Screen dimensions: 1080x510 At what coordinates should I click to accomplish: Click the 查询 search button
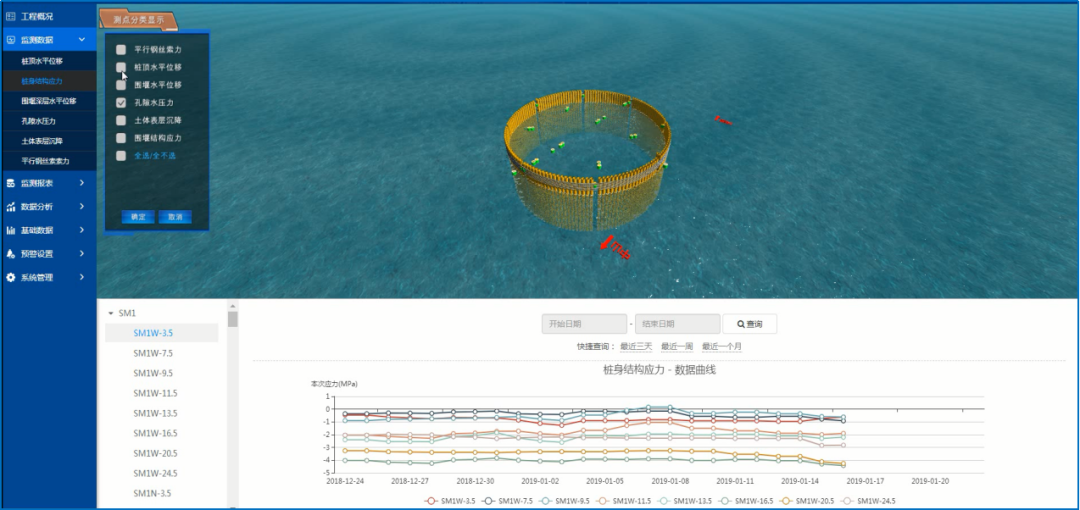(x=749, y=324)
